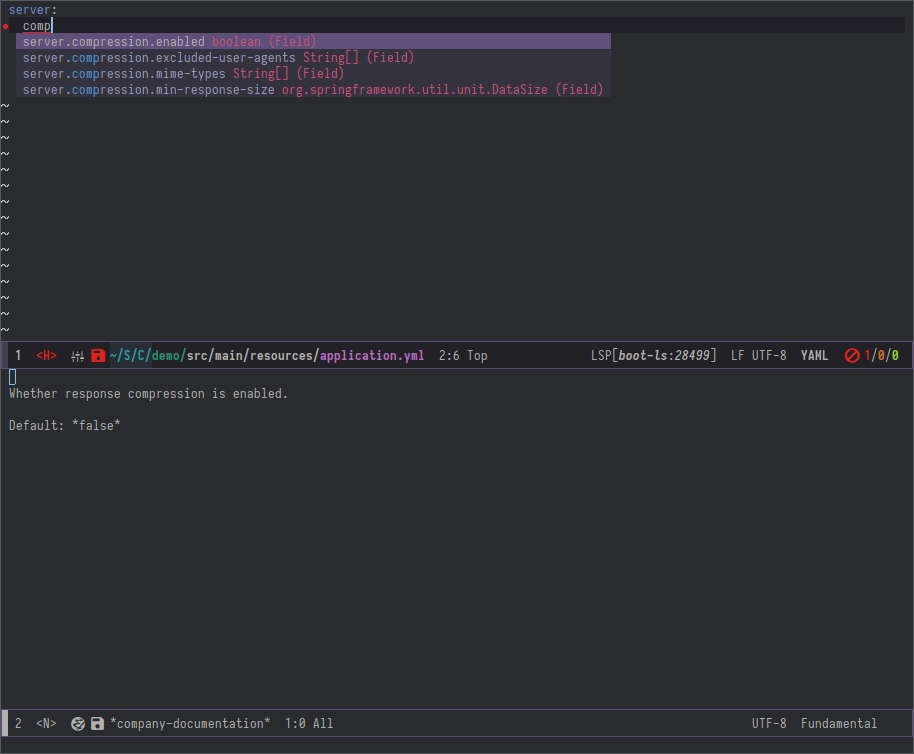Select server.compression.min-response-size completion
This screenshot has width=914, height=754.
(314, 90)
